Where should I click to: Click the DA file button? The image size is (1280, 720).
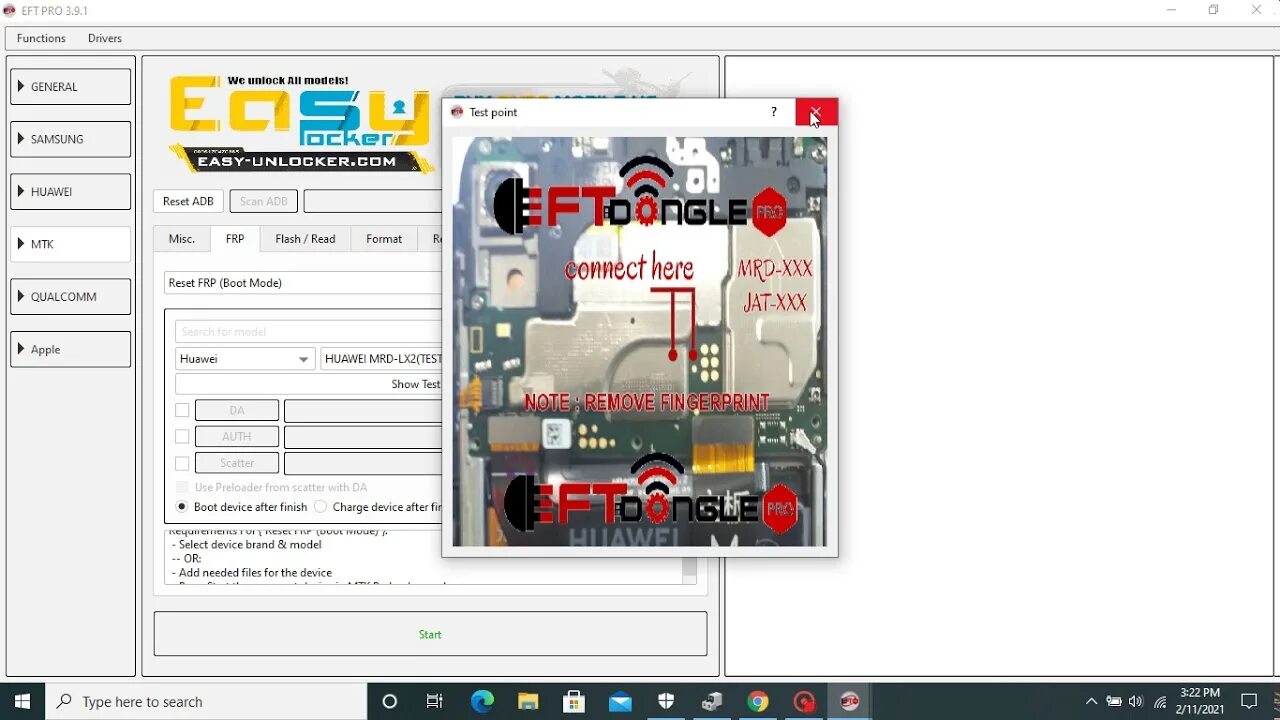point(237,410)
